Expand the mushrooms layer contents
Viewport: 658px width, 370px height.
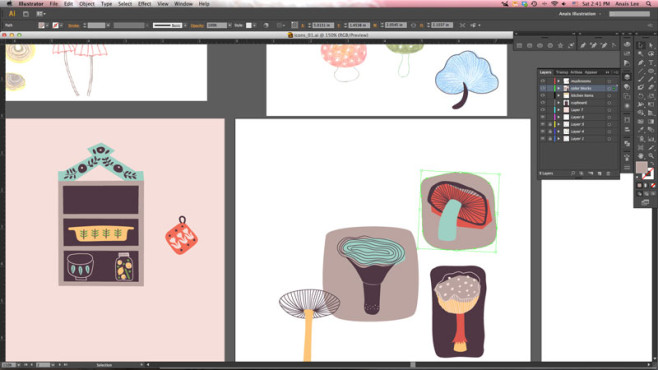point(559,81)
